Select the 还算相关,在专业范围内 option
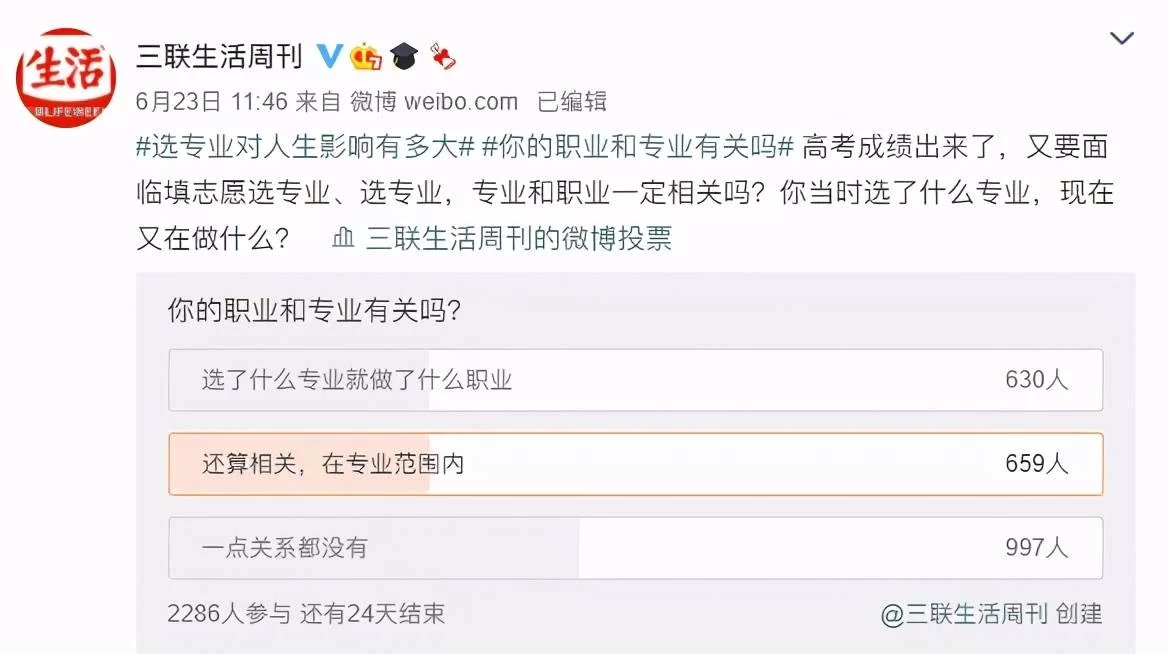Image resolution: width=1168 pixels, height=654 pixels. (x=635, y=464)
